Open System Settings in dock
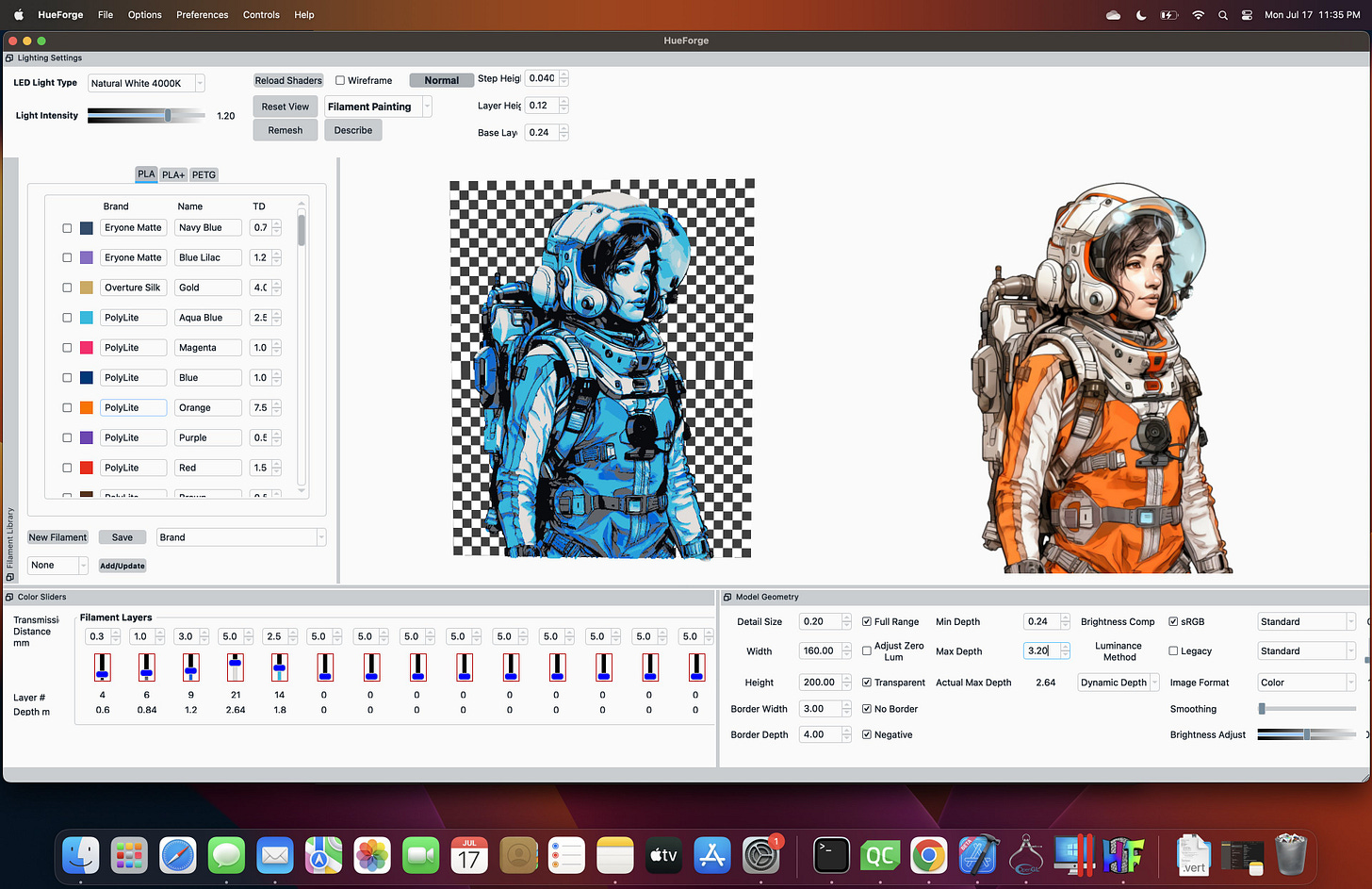The height and width of the screenshot is (889, 1372). [x=761, y=855]
